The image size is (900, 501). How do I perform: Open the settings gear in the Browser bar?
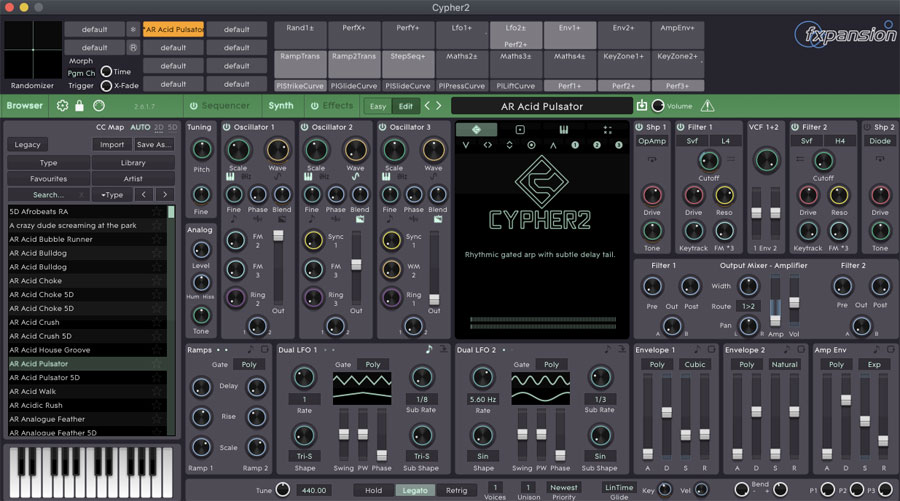[x=62, y=106]
